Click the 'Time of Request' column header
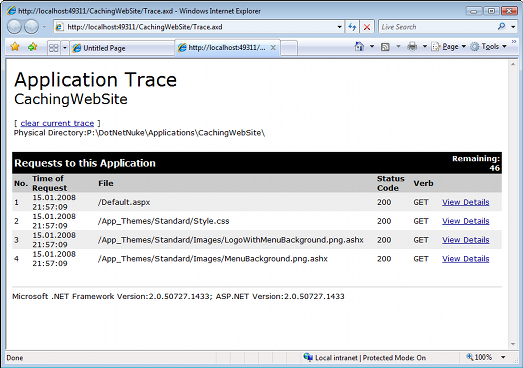This screenshot has width=523, height=368. coord(49,183)
